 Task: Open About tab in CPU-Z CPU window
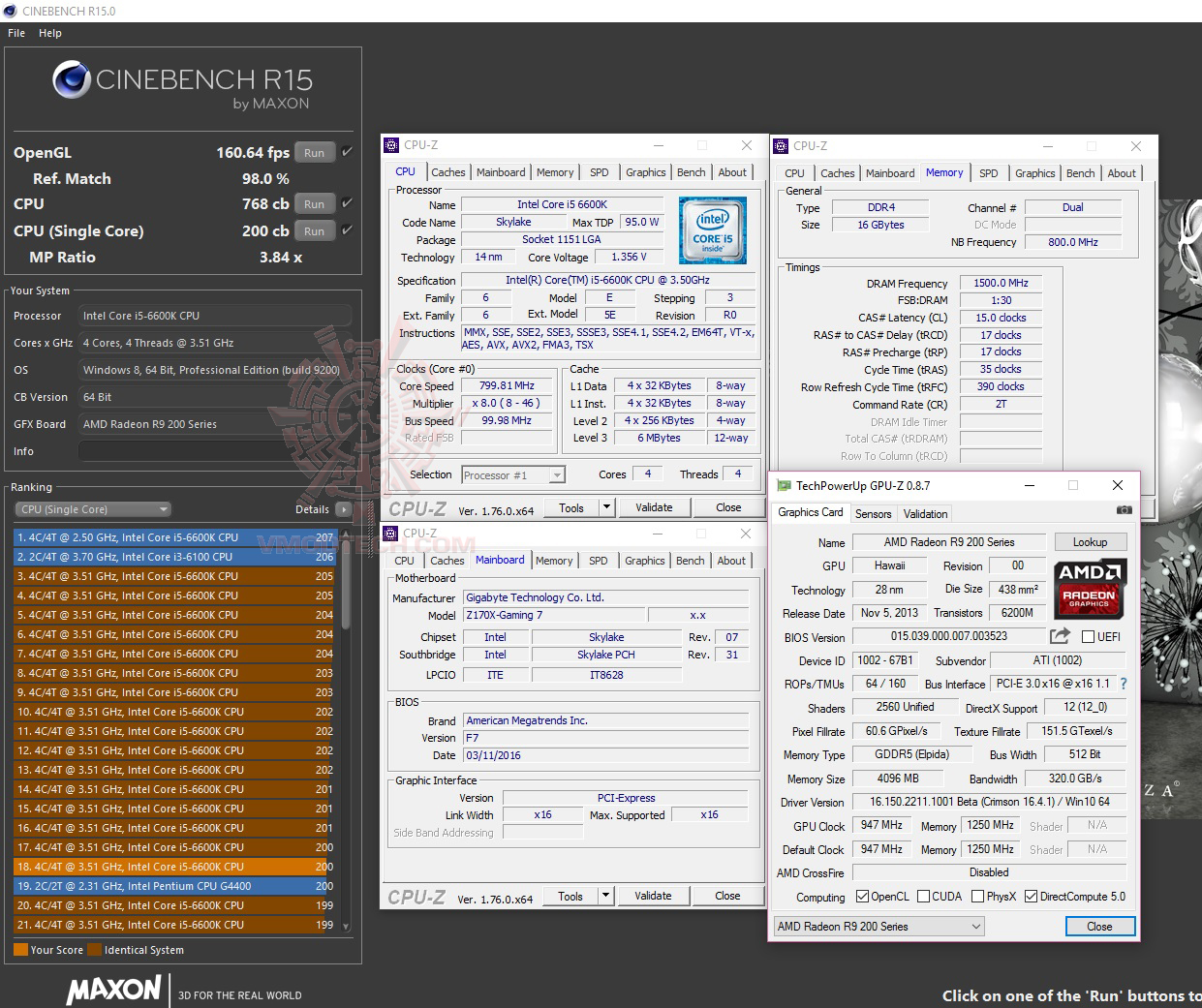(x=732, y=172)
